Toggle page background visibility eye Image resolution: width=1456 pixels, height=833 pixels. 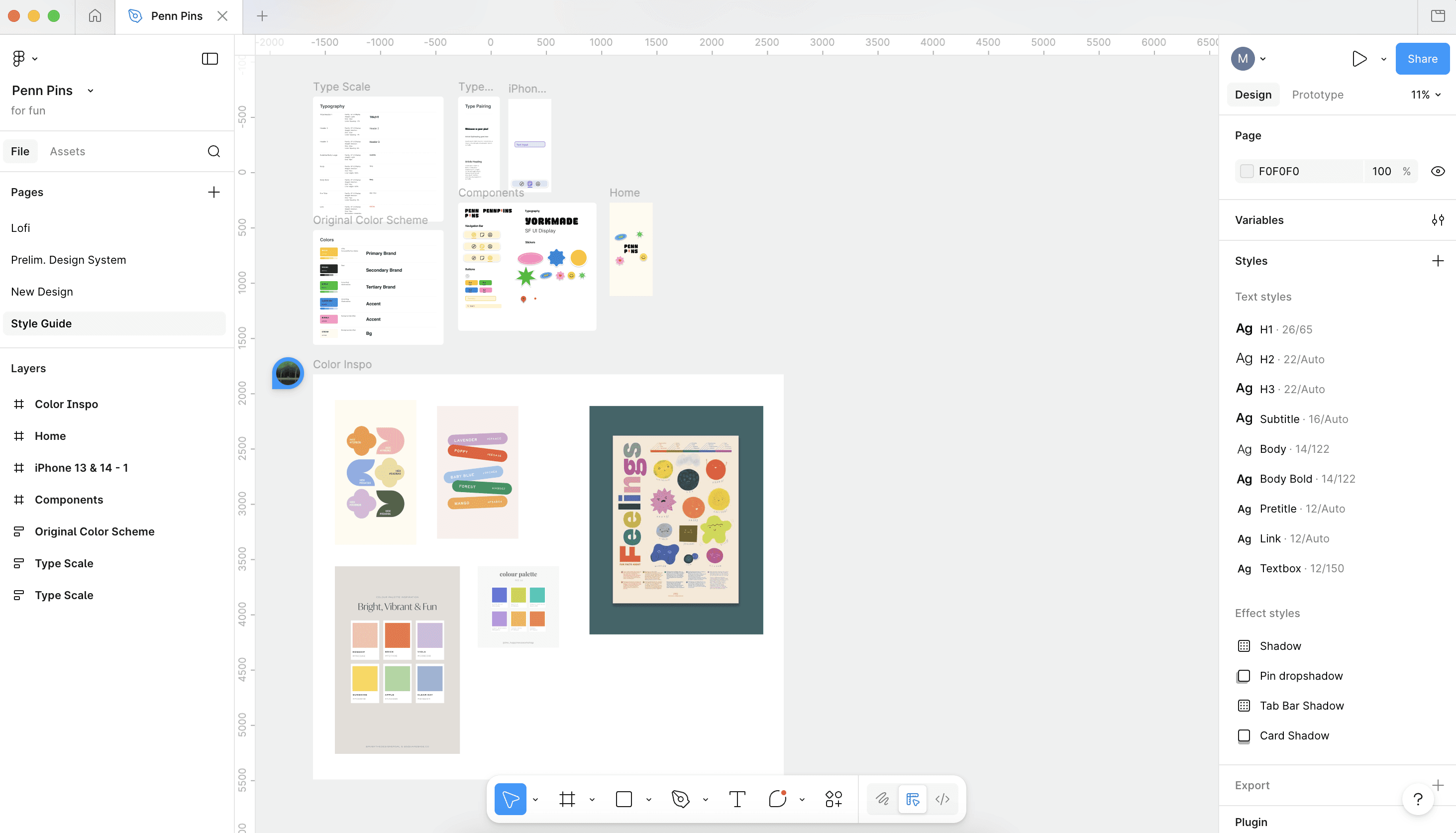(1437, 171)
